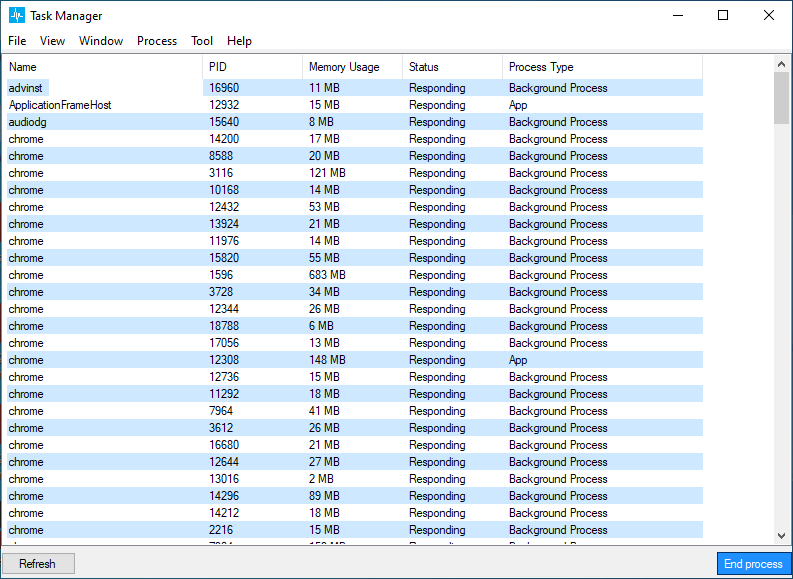793x579 pixels.
Task: Select chrome process with PID 11976
Action: tap(355, 241)
